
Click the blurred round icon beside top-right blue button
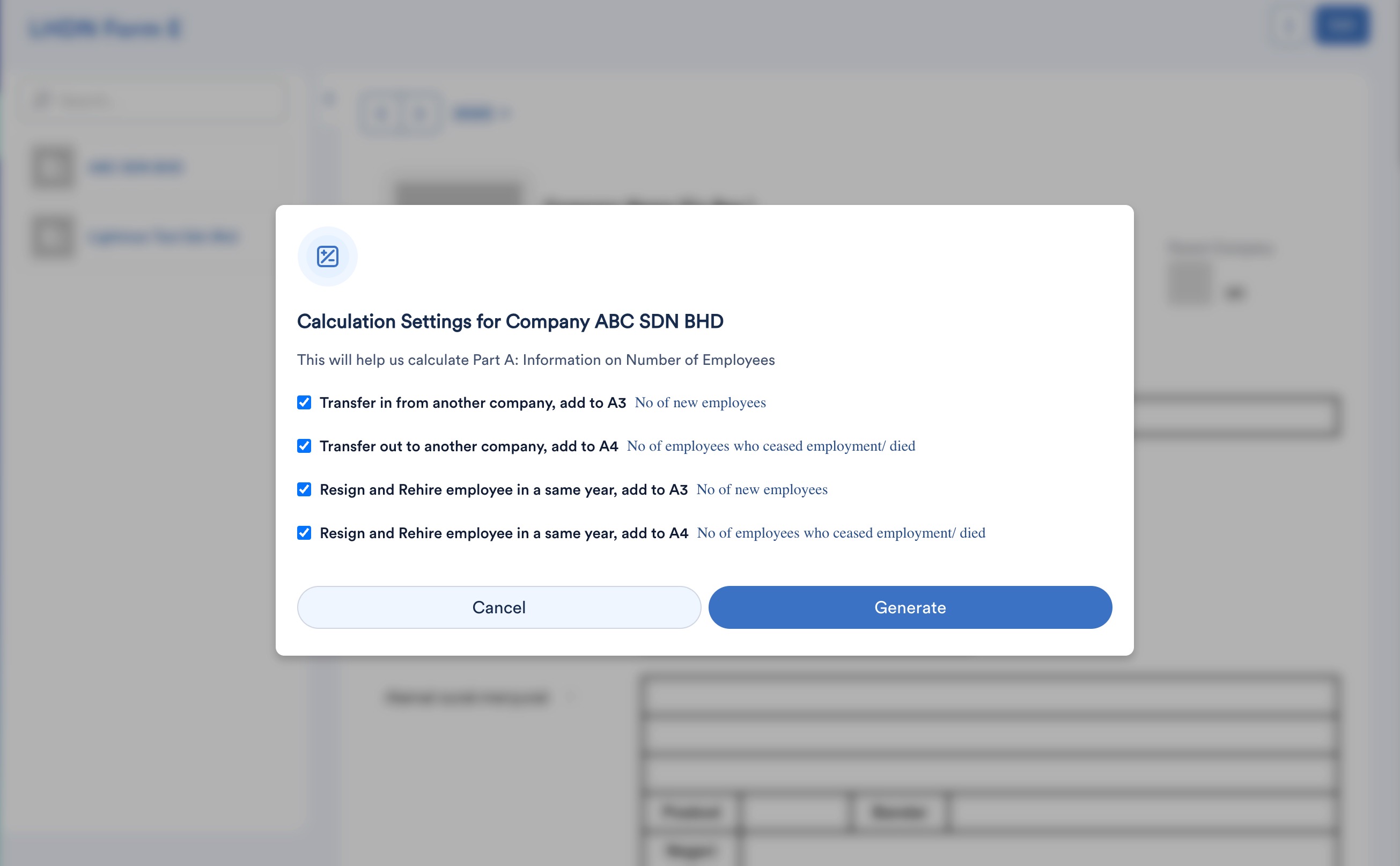1289,26
